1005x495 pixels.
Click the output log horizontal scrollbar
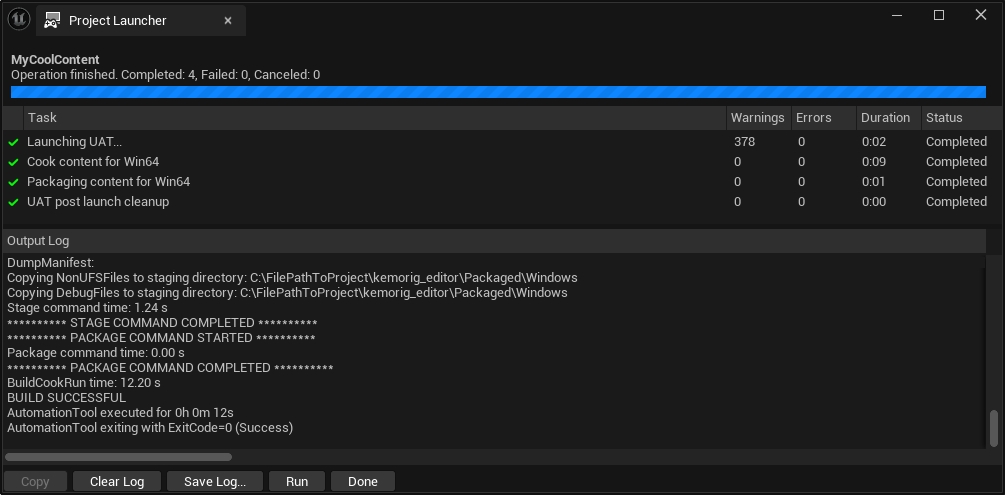coord(118,457)
